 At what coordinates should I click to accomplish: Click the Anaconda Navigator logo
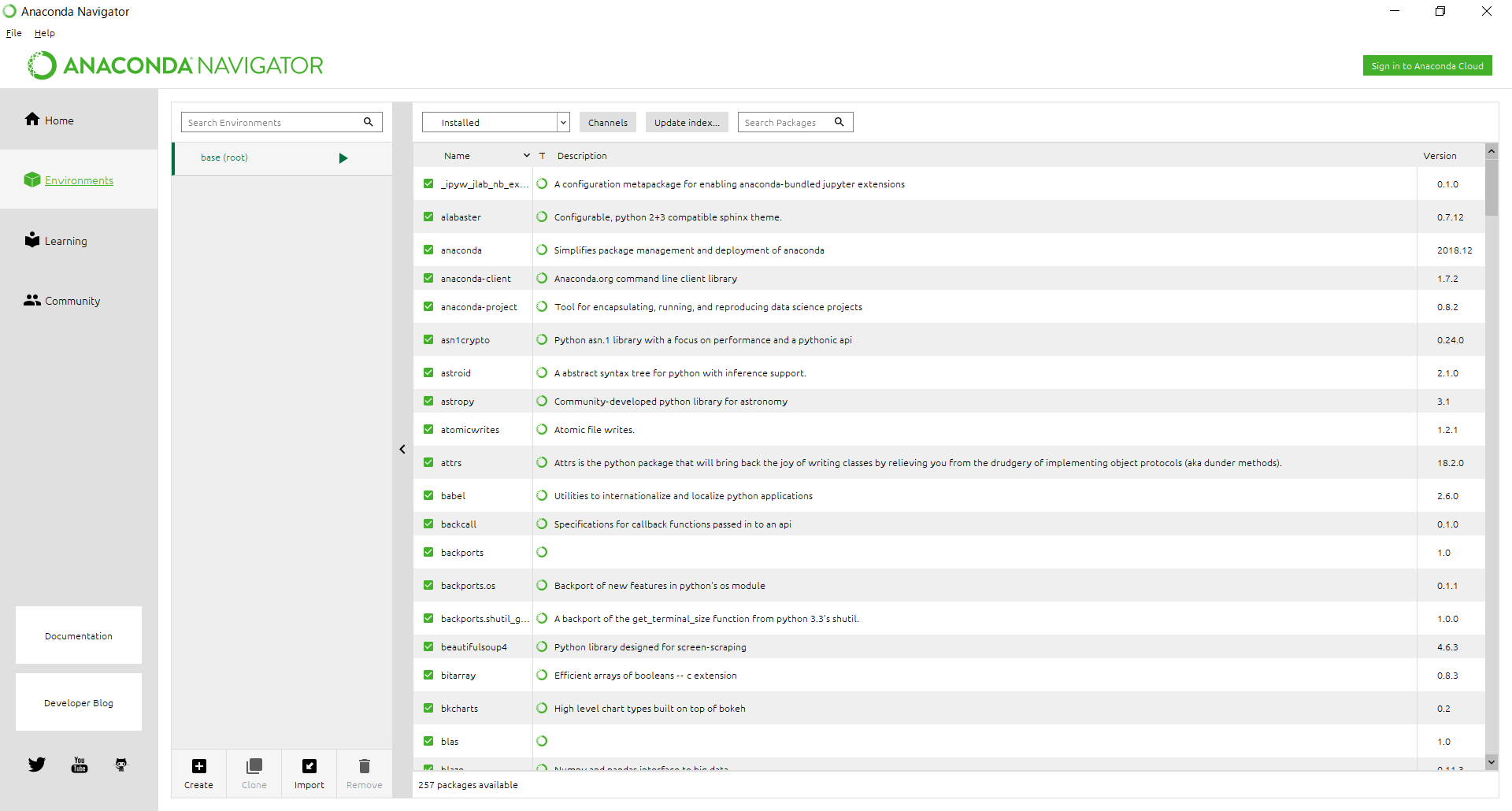click(176, 65)
